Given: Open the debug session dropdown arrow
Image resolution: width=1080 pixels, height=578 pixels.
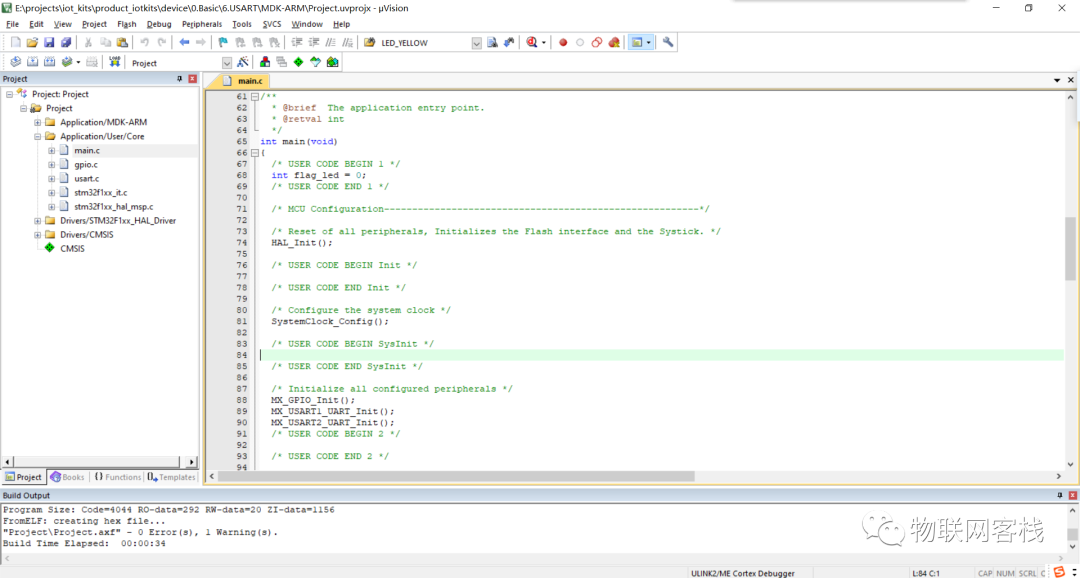Looking at the screenshot, I should tap(543, 42).
